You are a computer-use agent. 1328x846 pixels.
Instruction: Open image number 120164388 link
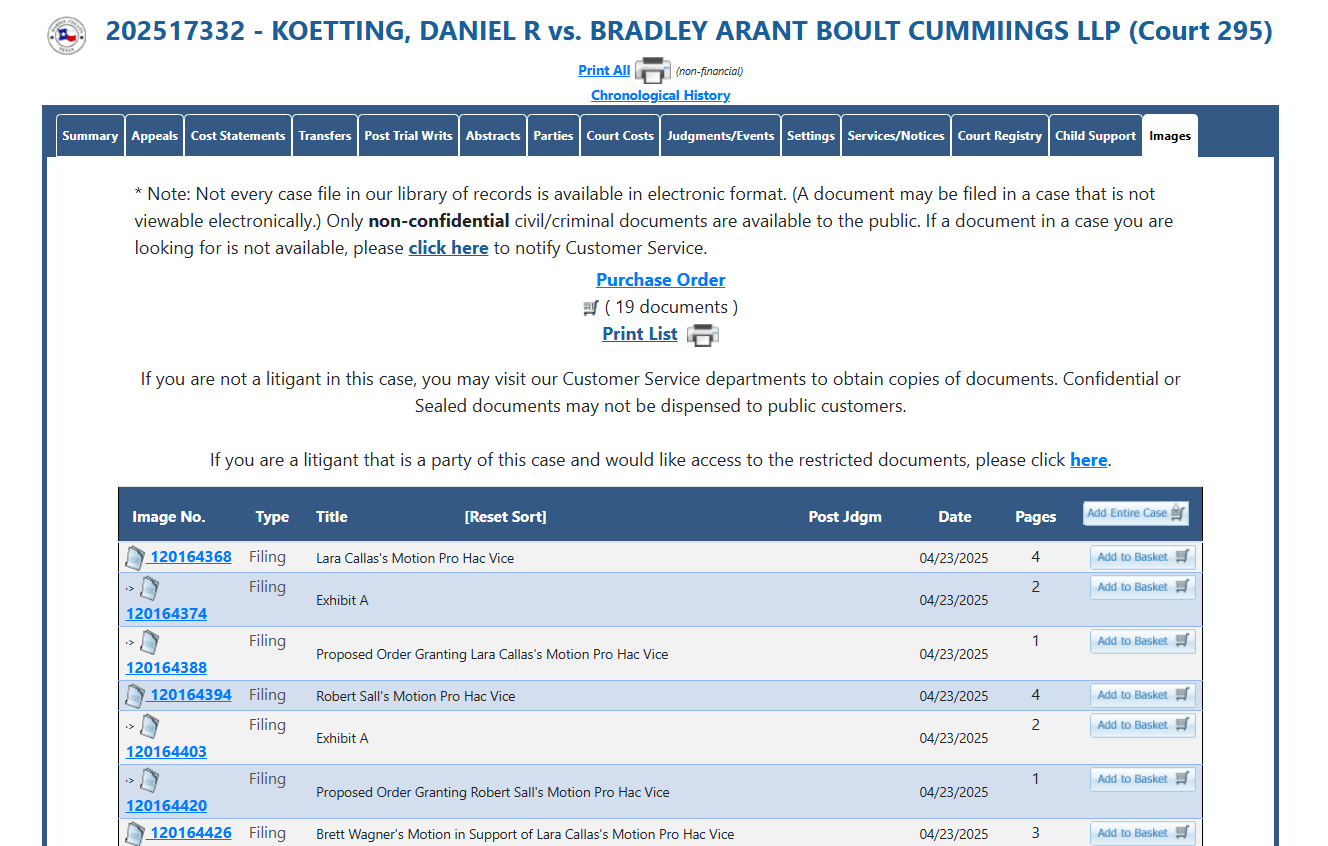point(166,668)
